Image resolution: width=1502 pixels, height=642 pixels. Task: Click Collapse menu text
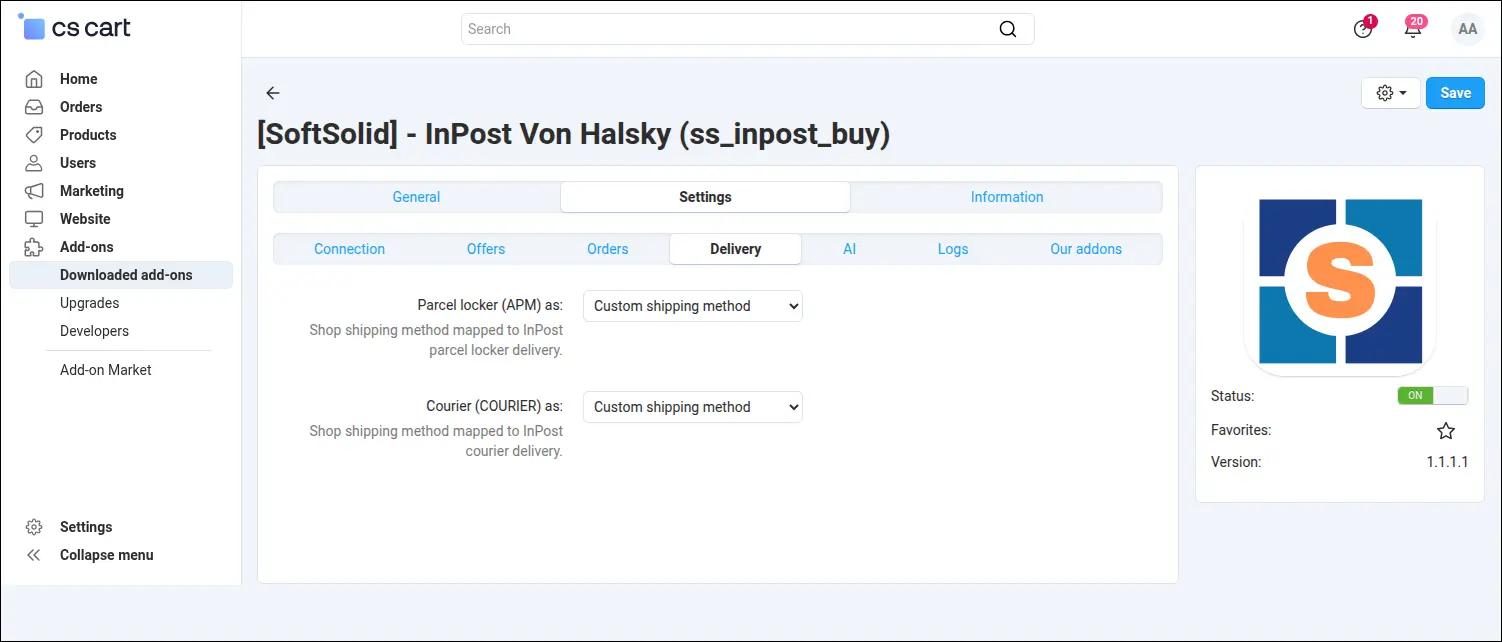pyautogui.click(x=107, y=555)
